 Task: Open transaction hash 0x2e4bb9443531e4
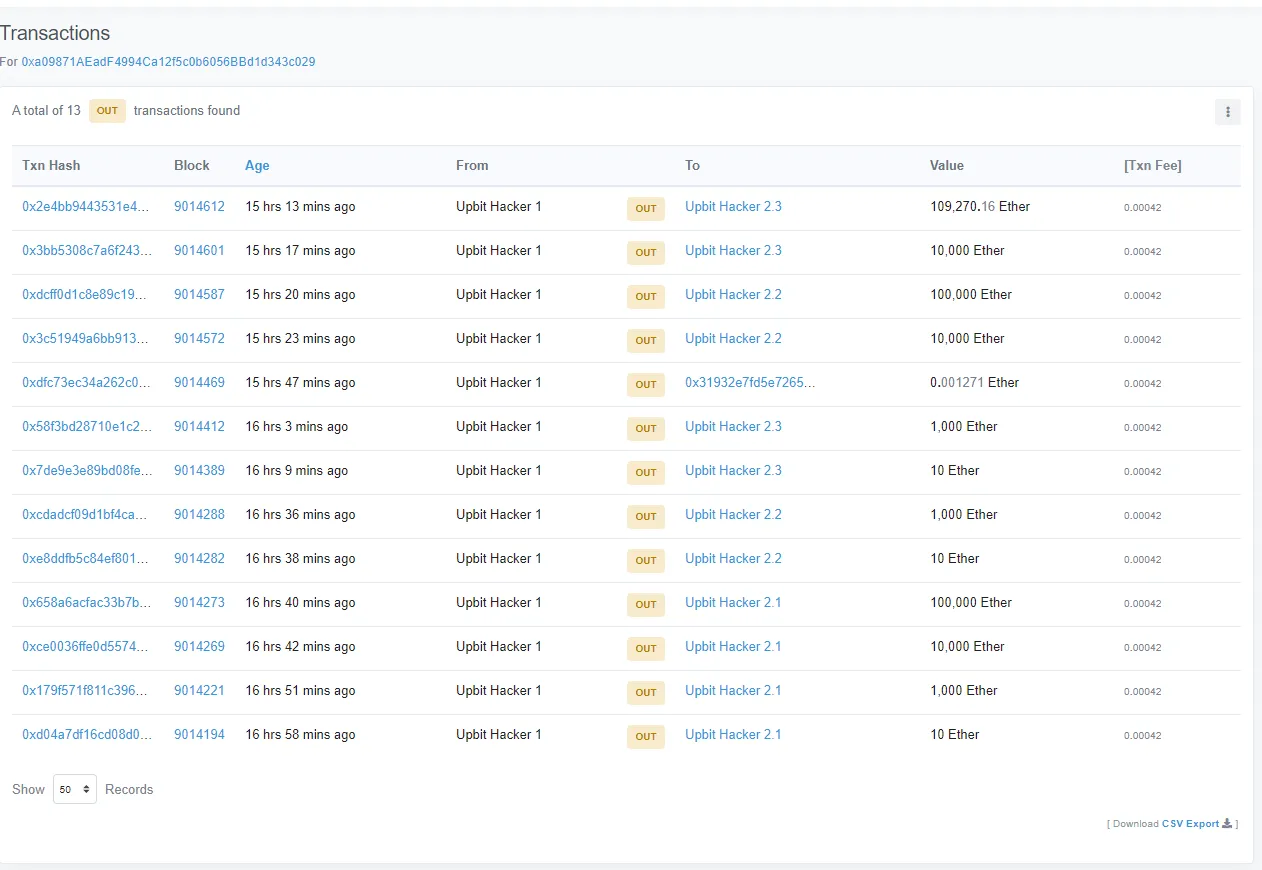(86, 207)
